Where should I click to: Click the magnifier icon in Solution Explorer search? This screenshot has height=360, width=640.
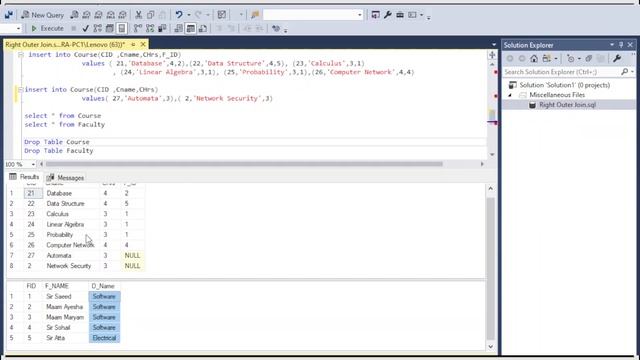coord(624,72)
